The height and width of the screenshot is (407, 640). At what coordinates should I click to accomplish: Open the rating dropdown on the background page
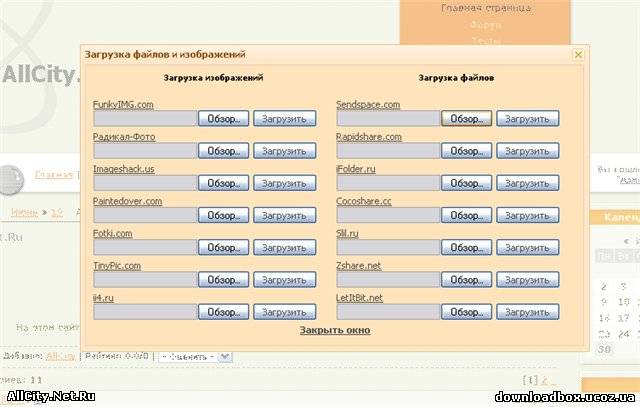point(195,357)
